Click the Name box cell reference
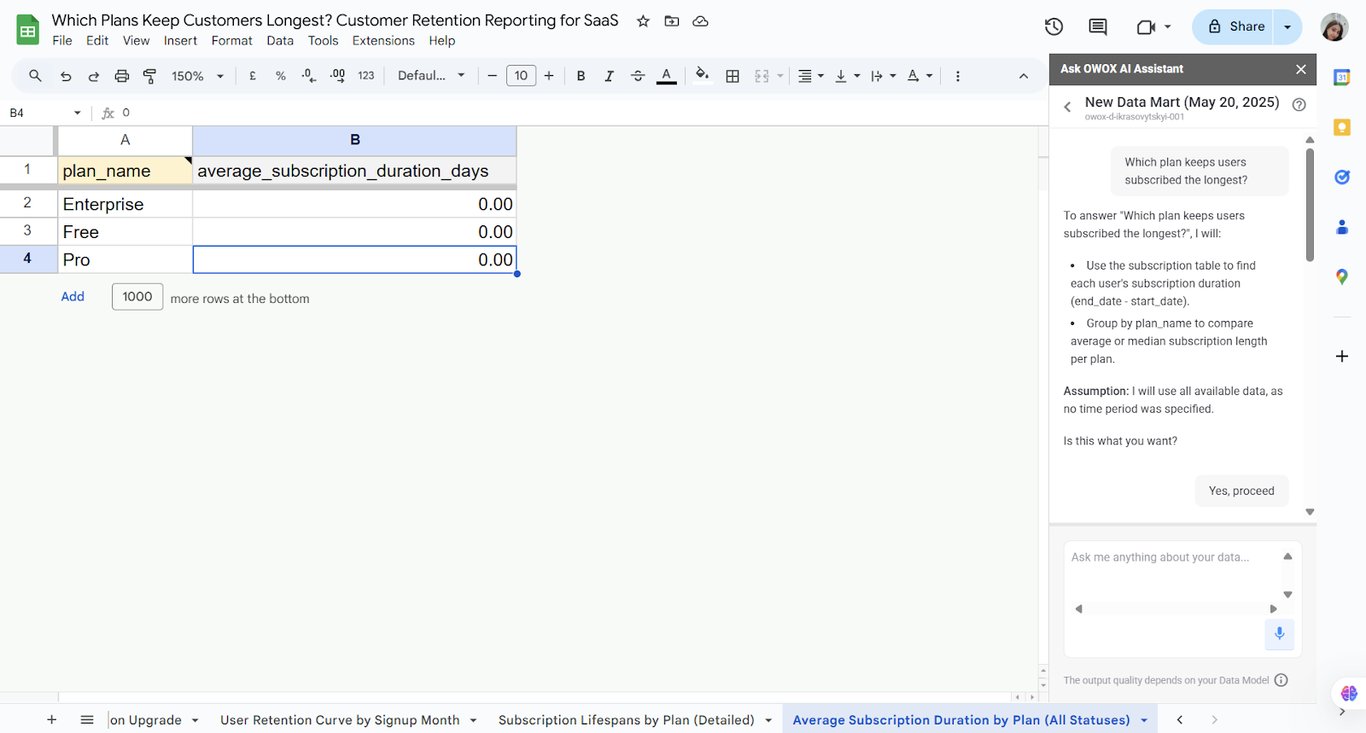This screenshot has width=1366, height=733. pyautogui.click(x=45, y=113)
